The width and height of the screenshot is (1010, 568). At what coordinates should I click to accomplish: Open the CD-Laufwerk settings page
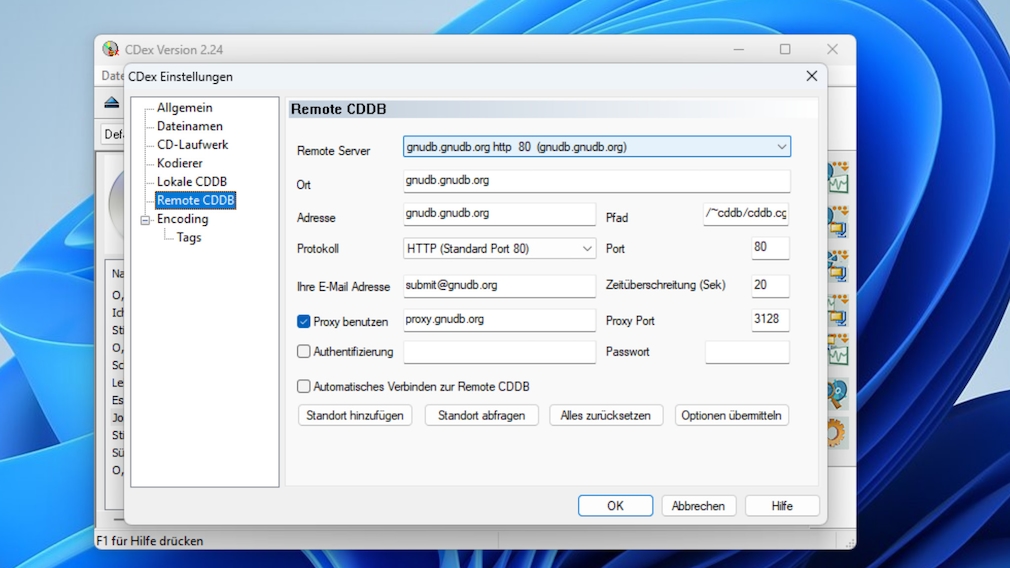click(192, 145)
